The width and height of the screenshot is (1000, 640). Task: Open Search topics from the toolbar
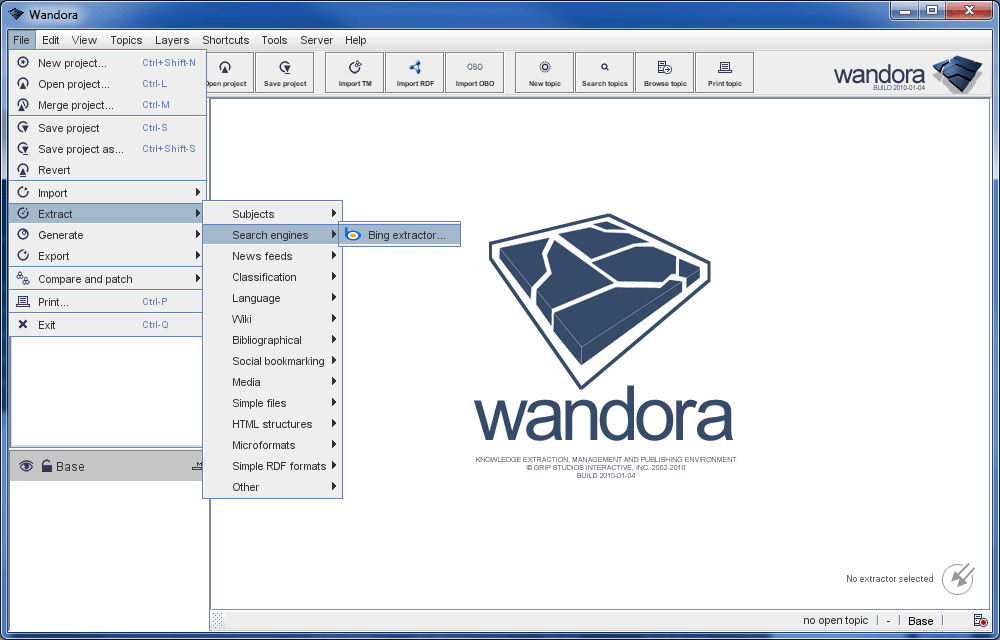click(604, 73)
